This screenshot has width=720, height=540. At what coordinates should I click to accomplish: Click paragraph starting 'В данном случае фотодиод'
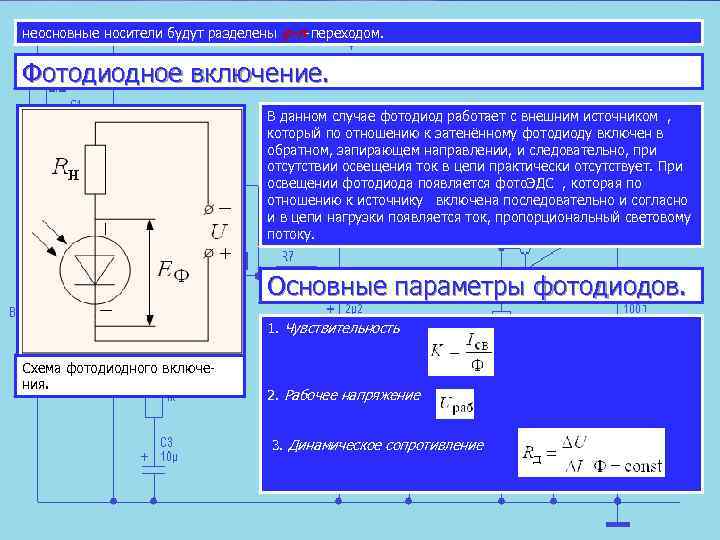(x=480, y=175)
